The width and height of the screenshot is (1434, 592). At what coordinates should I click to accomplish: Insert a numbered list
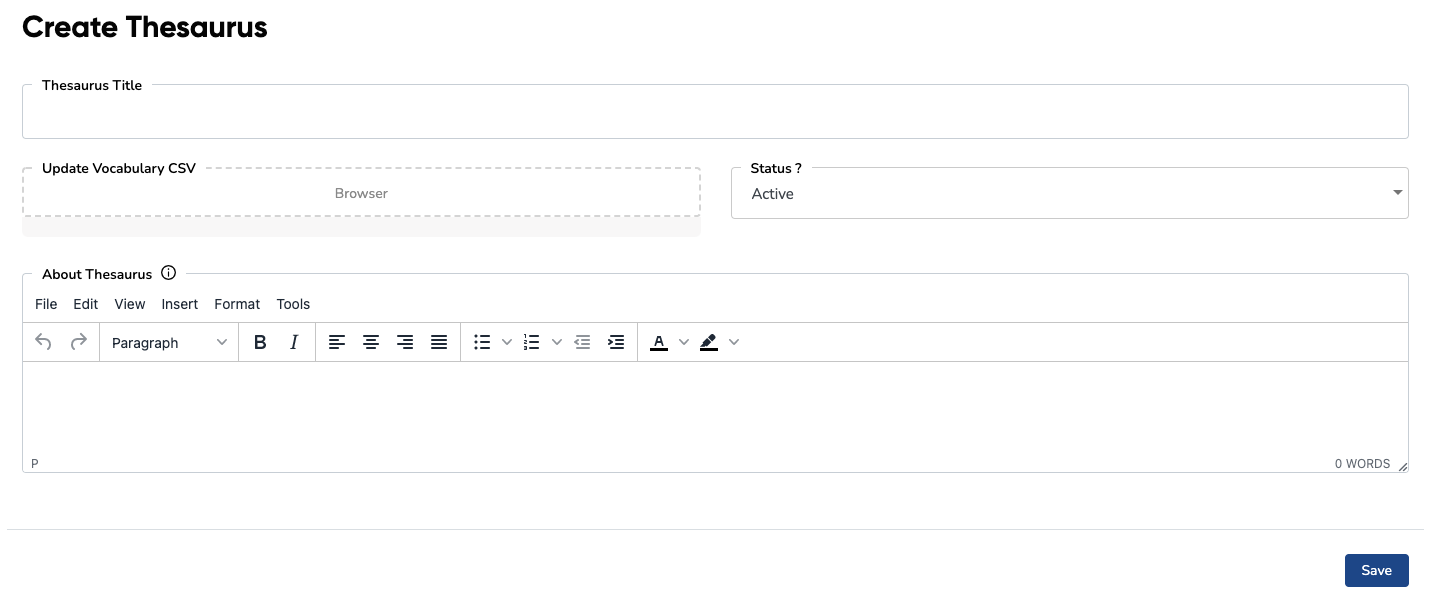[x=532, y=342]
